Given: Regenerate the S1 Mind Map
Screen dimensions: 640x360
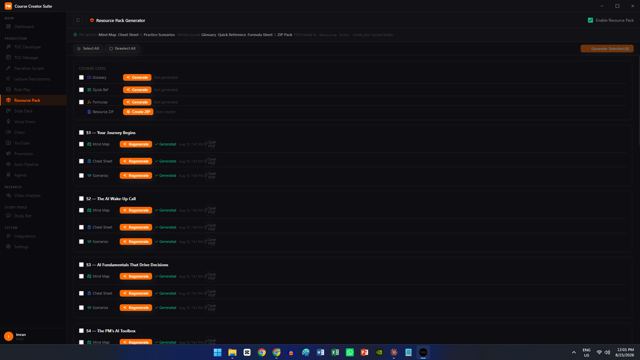Looking at the screenshot, I should pos(136,144).
